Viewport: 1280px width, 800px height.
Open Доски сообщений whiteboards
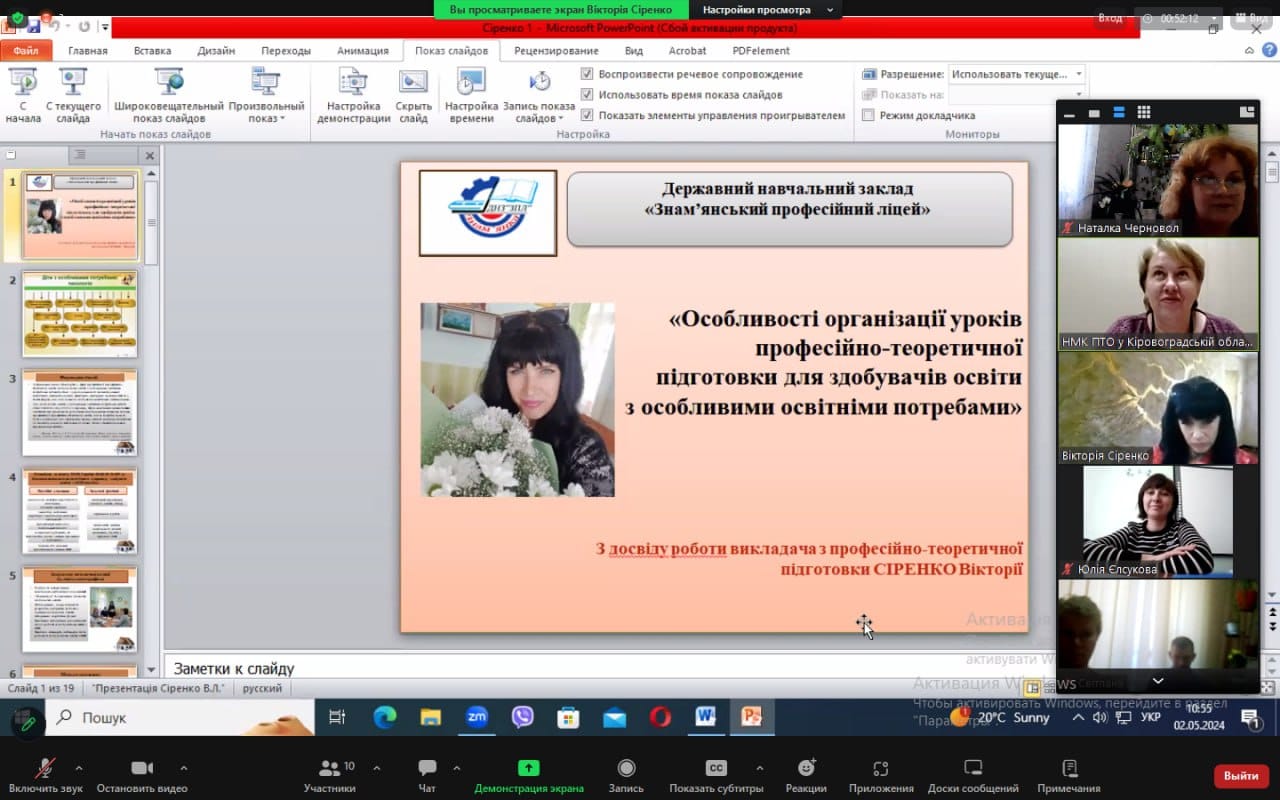pyautogui.click(x=973, y=775)
